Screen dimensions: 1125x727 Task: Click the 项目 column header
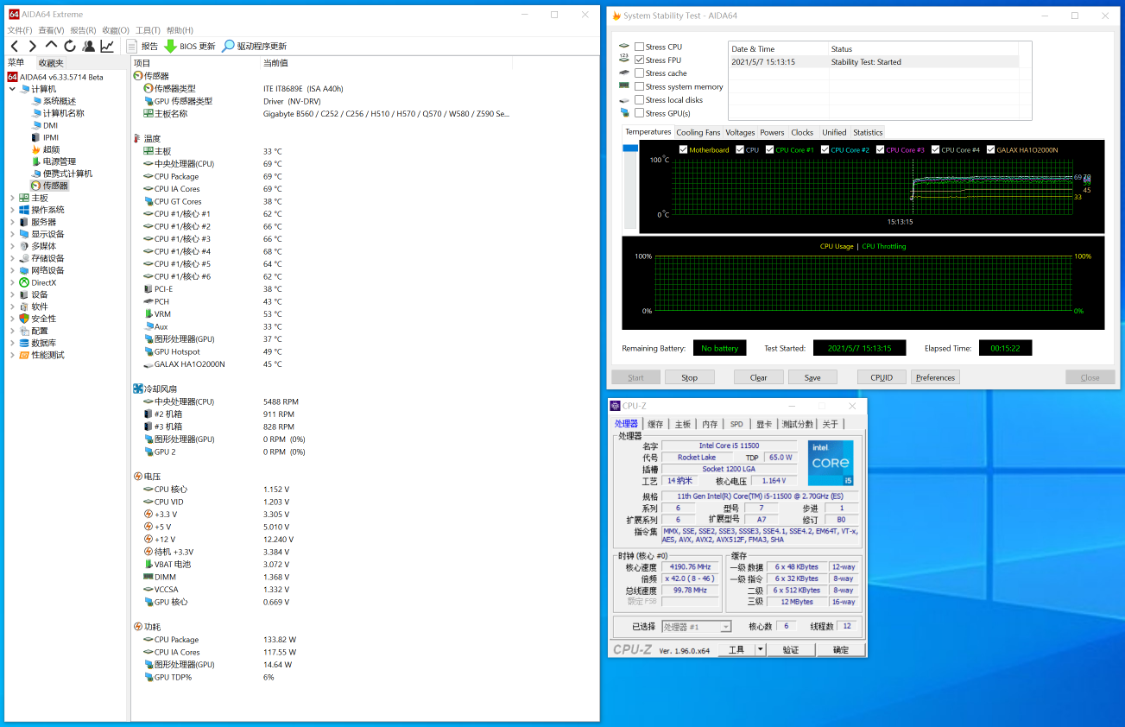click(142, 63)
